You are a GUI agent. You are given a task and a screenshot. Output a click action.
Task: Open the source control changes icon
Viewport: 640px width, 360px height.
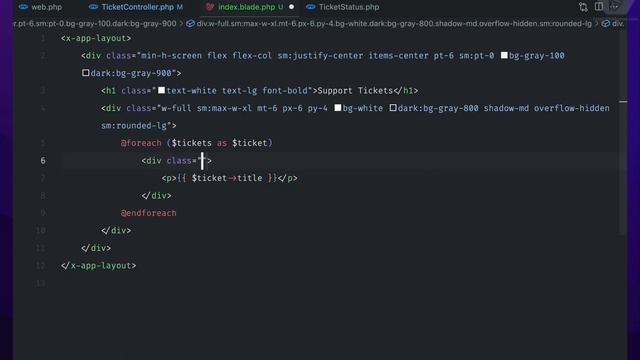tap(583, 7)
